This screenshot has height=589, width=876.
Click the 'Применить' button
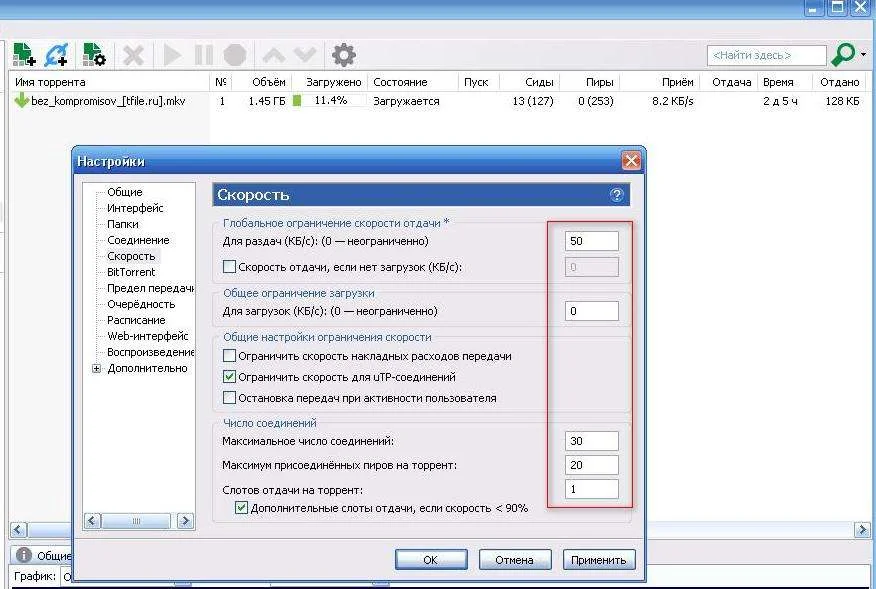click(599, 559)
